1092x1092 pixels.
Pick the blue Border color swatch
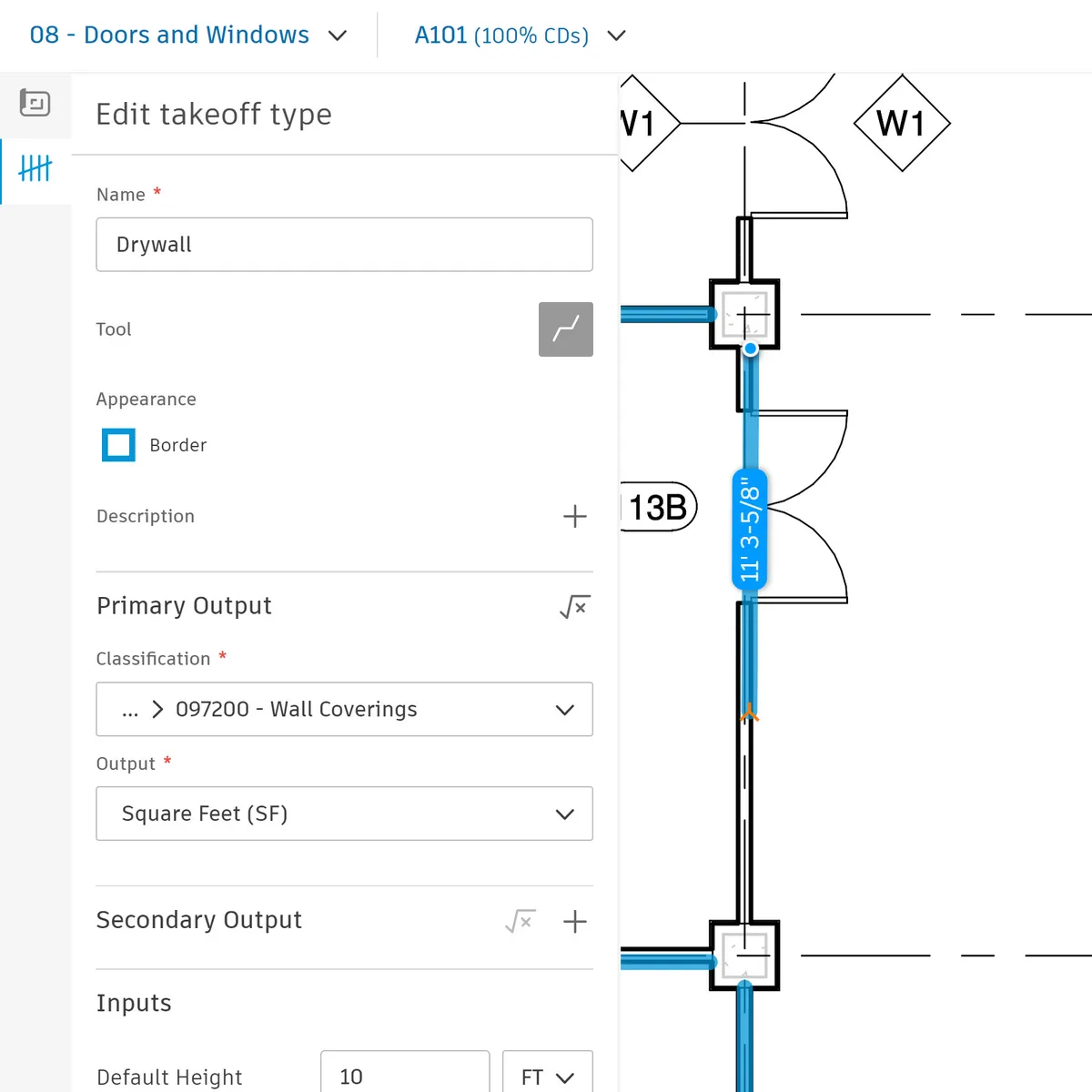point(118,445)
